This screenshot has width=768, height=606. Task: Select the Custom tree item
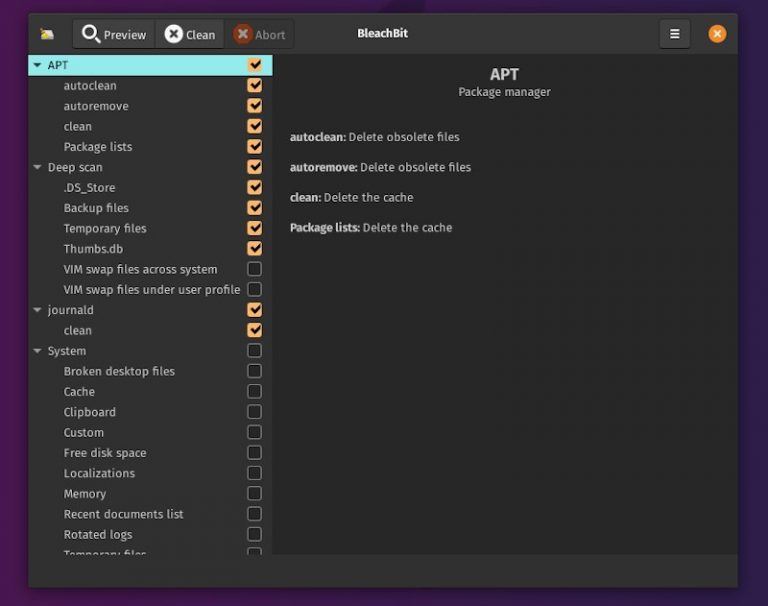(83, 433)
